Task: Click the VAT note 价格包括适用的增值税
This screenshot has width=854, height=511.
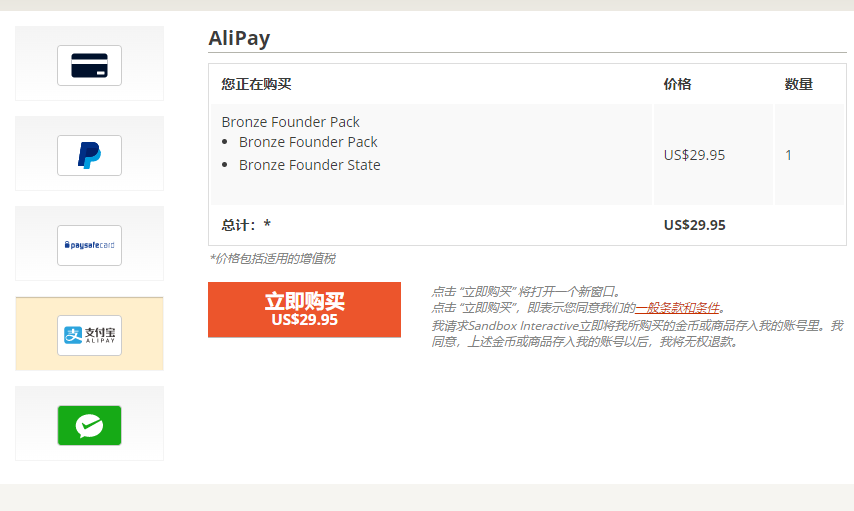Action: point(272,258)
